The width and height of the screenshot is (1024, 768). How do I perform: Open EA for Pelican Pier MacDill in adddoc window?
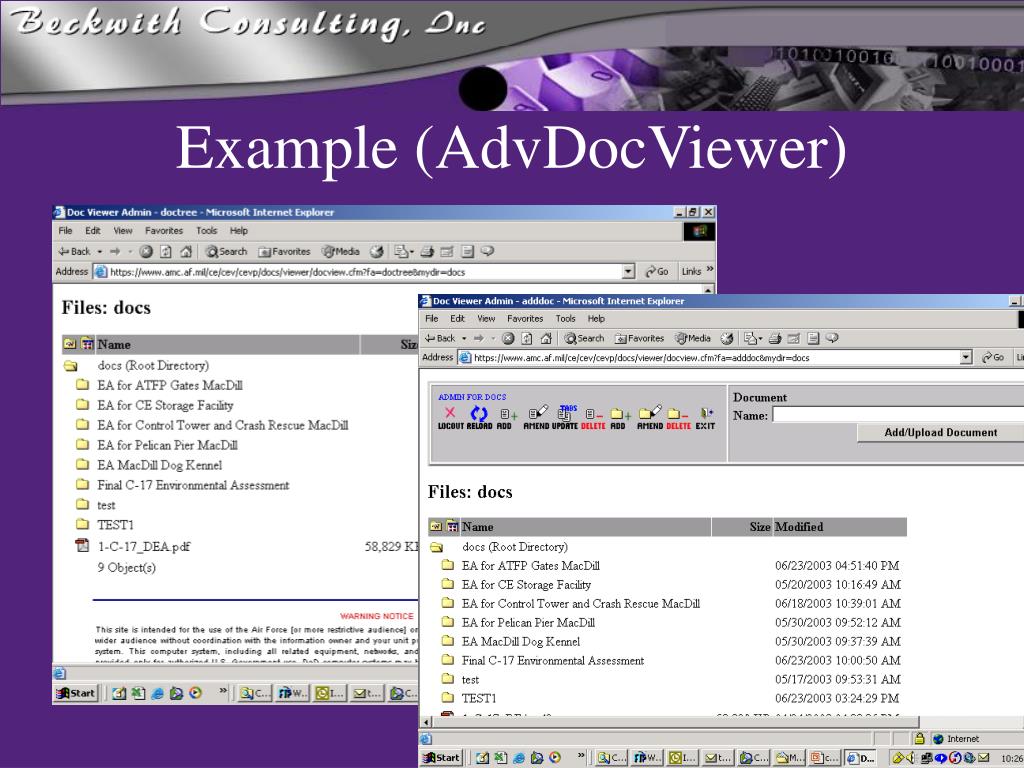tap(528, 622)
